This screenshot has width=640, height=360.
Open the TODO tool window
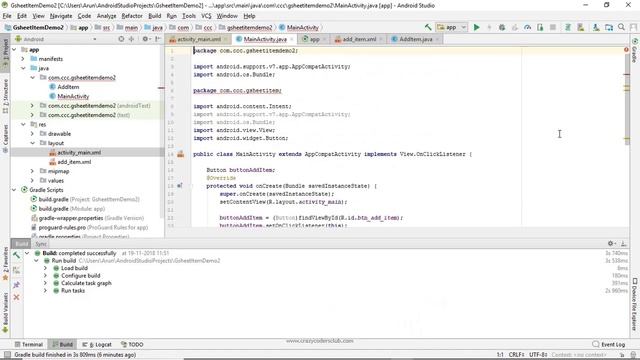click(132, 344)
